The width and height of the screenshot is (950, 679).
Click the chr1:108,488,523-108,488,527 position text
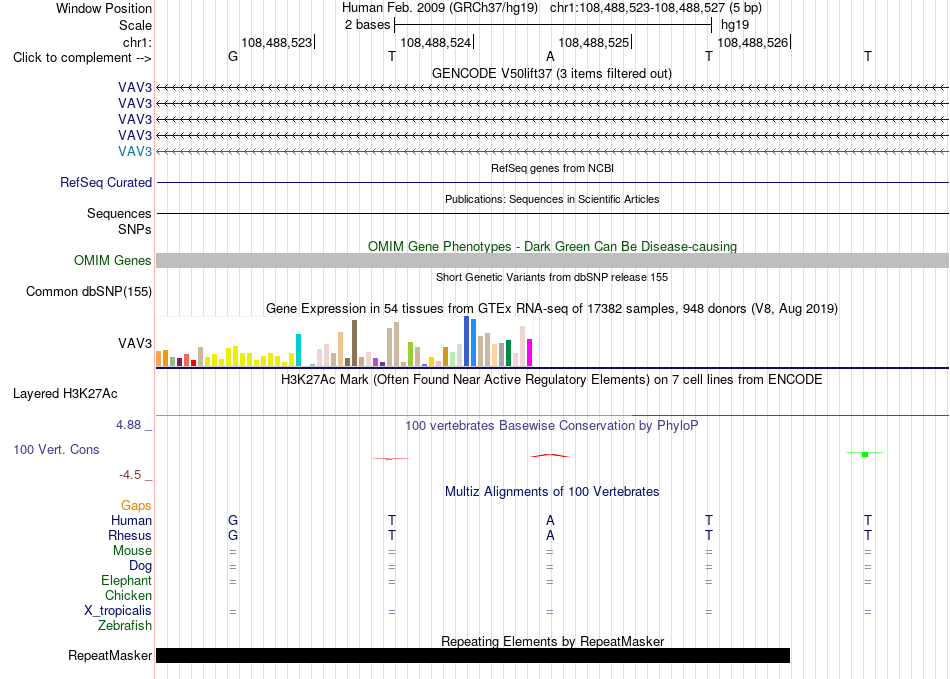tap(637, 8)
